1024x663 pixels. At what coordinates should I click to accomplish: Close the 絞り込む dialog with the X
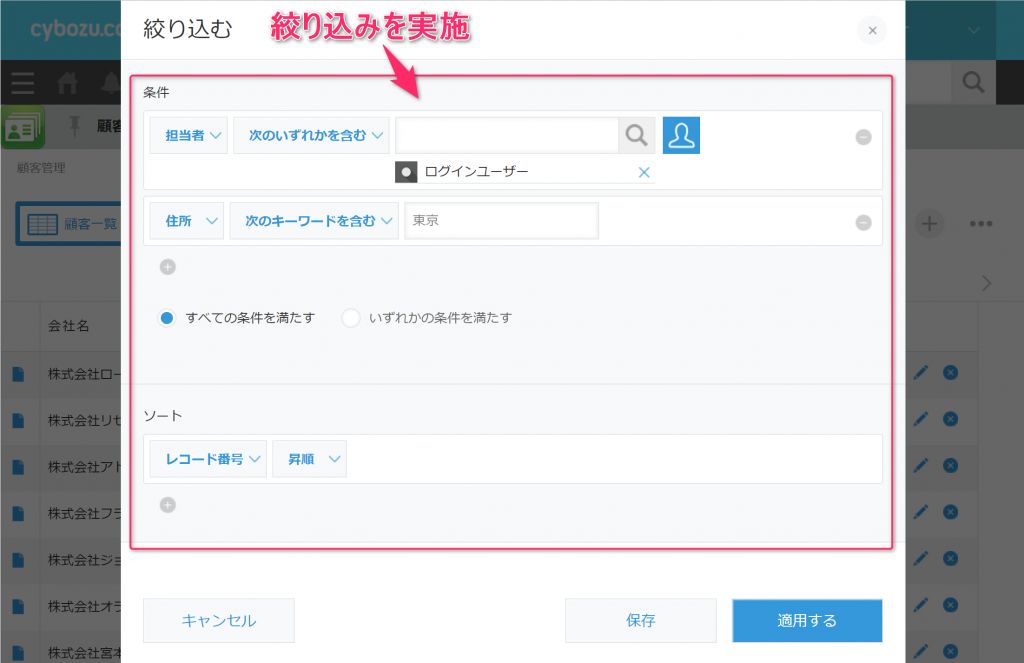tap(872, 31)
